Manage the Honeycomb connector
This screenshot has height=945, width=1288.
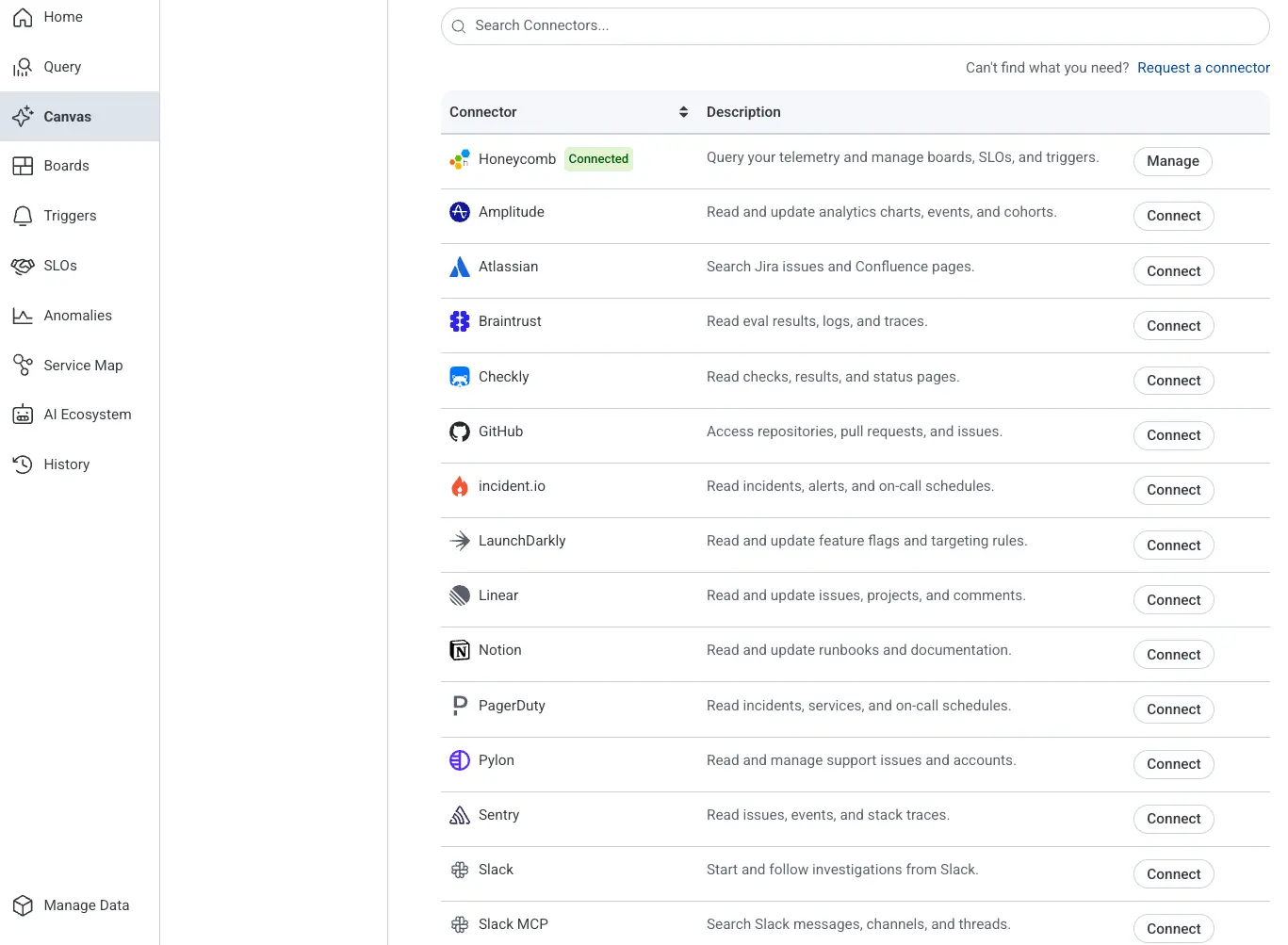click(x=1173, y=161)
